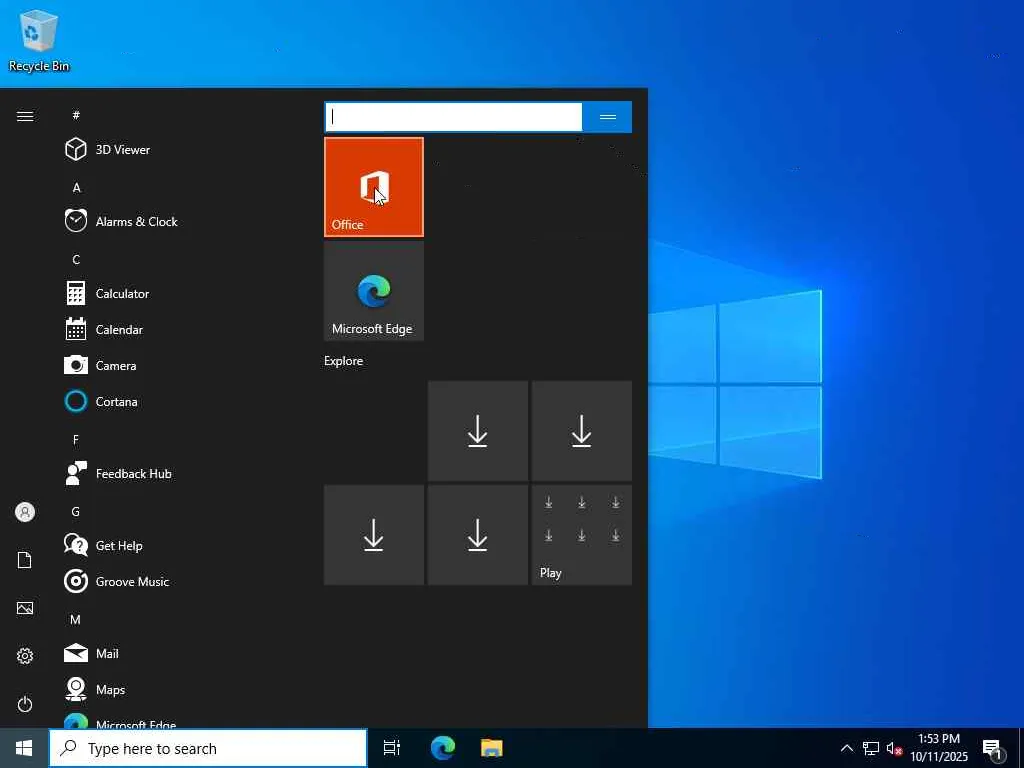1024x768 pixels.
Task: Open the Play folder tile
Action: pyautogui.click(x=581, y=534)
